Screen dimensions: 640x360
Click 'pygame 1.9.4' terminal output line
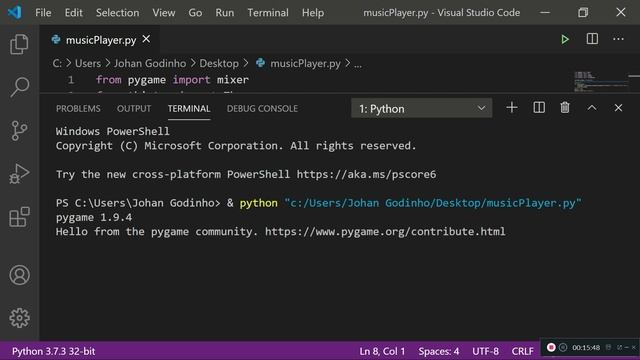(94, 217)
